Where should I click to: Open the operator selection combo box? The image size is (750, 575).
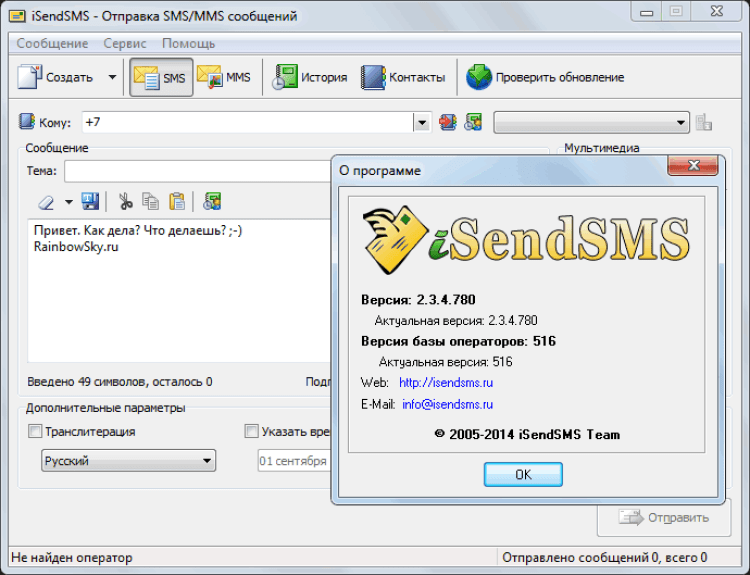[x=591, y=122]
